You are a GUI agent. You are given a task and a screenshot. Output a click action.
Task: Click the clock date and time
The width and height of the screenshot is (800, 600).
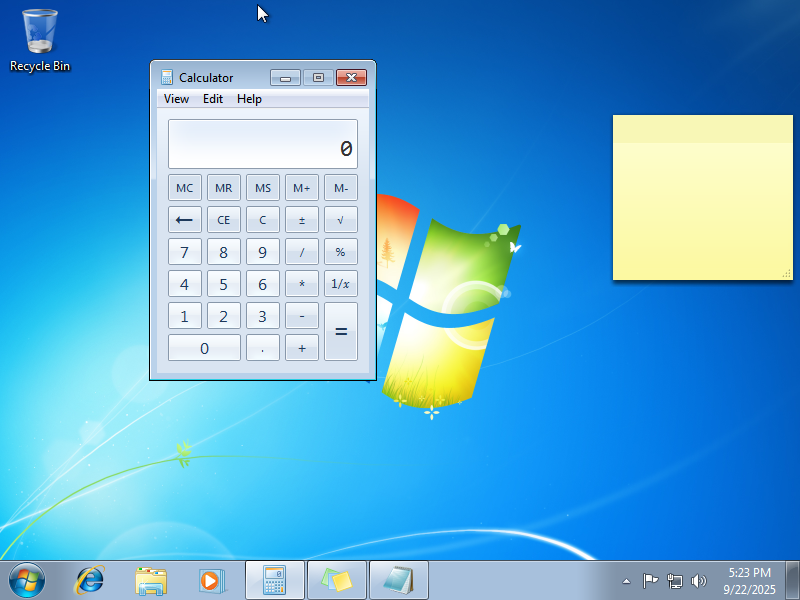pos(749,581)
